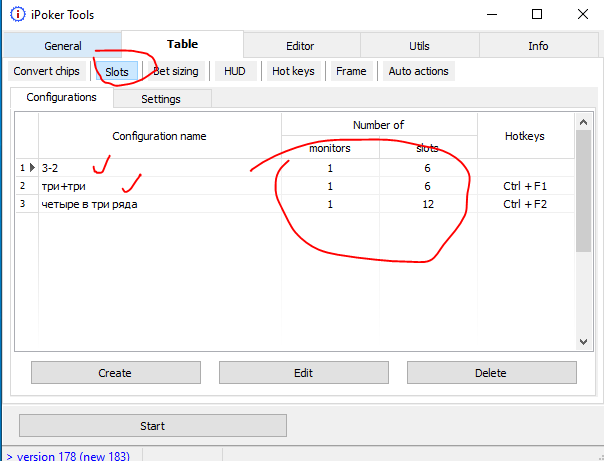Screen dimensions: 604x461
Task: Click the Start button
Action: 153,426
